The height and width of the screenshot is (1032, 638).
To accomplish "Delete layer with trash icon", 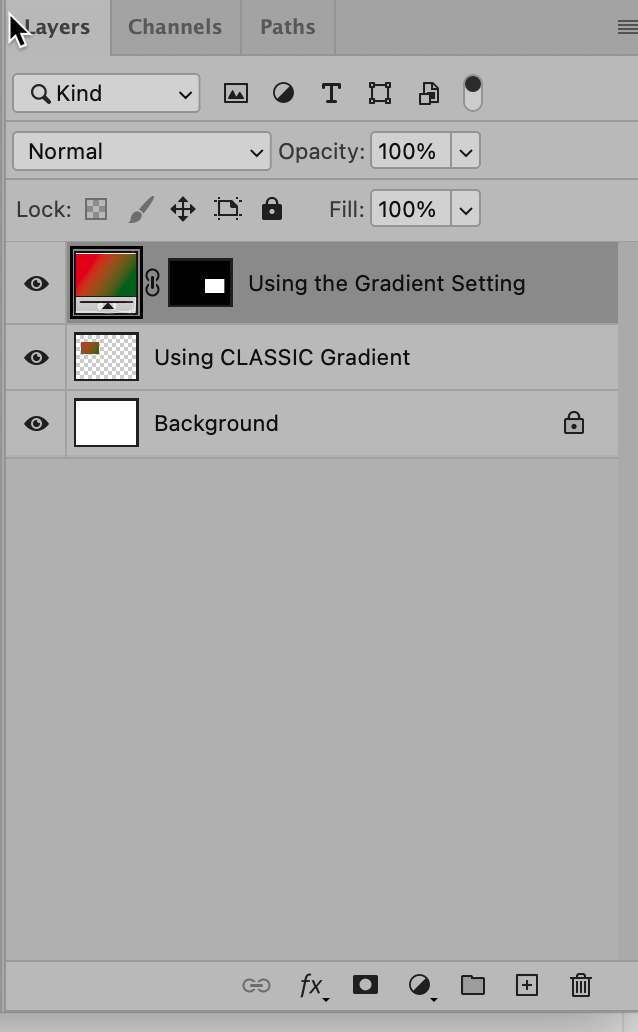I will click(581, 985).
